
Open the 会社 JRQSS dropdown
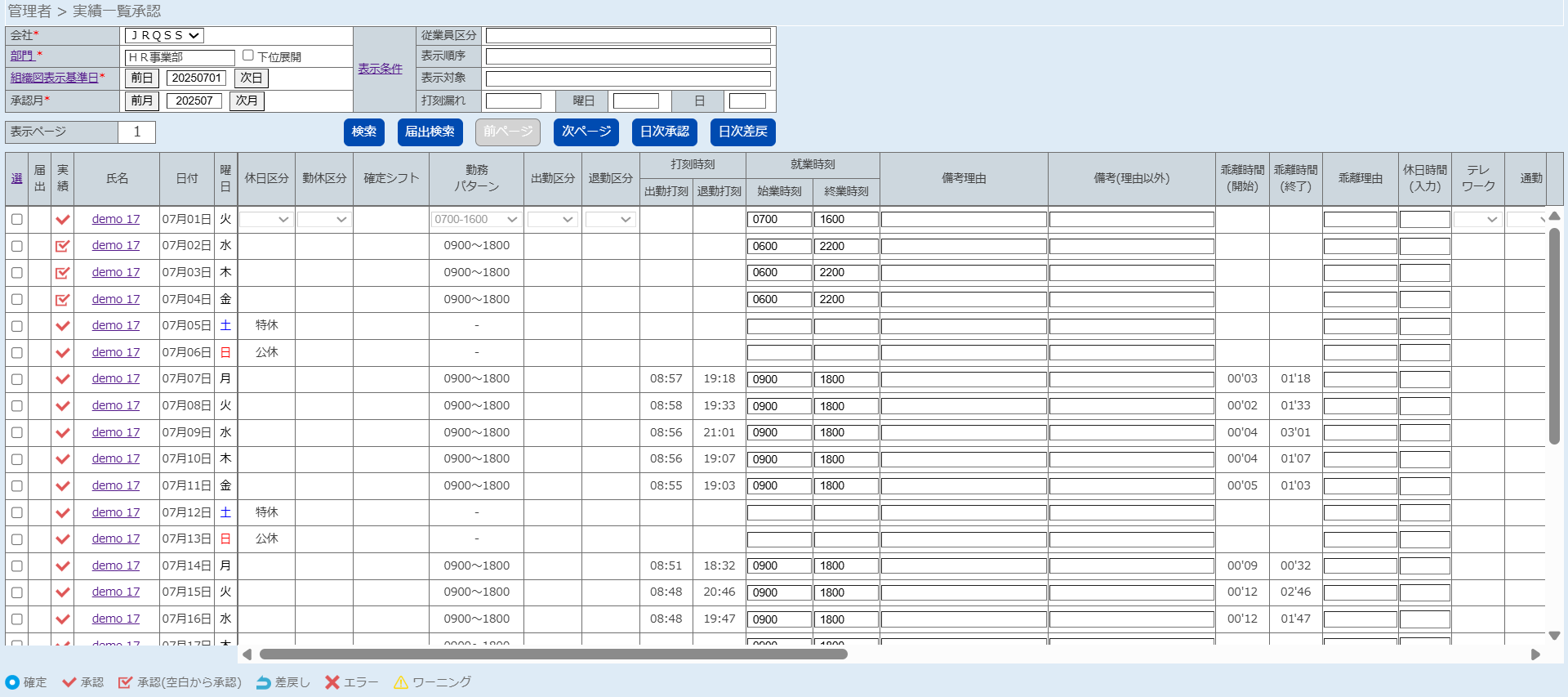(x=164, y=36)
